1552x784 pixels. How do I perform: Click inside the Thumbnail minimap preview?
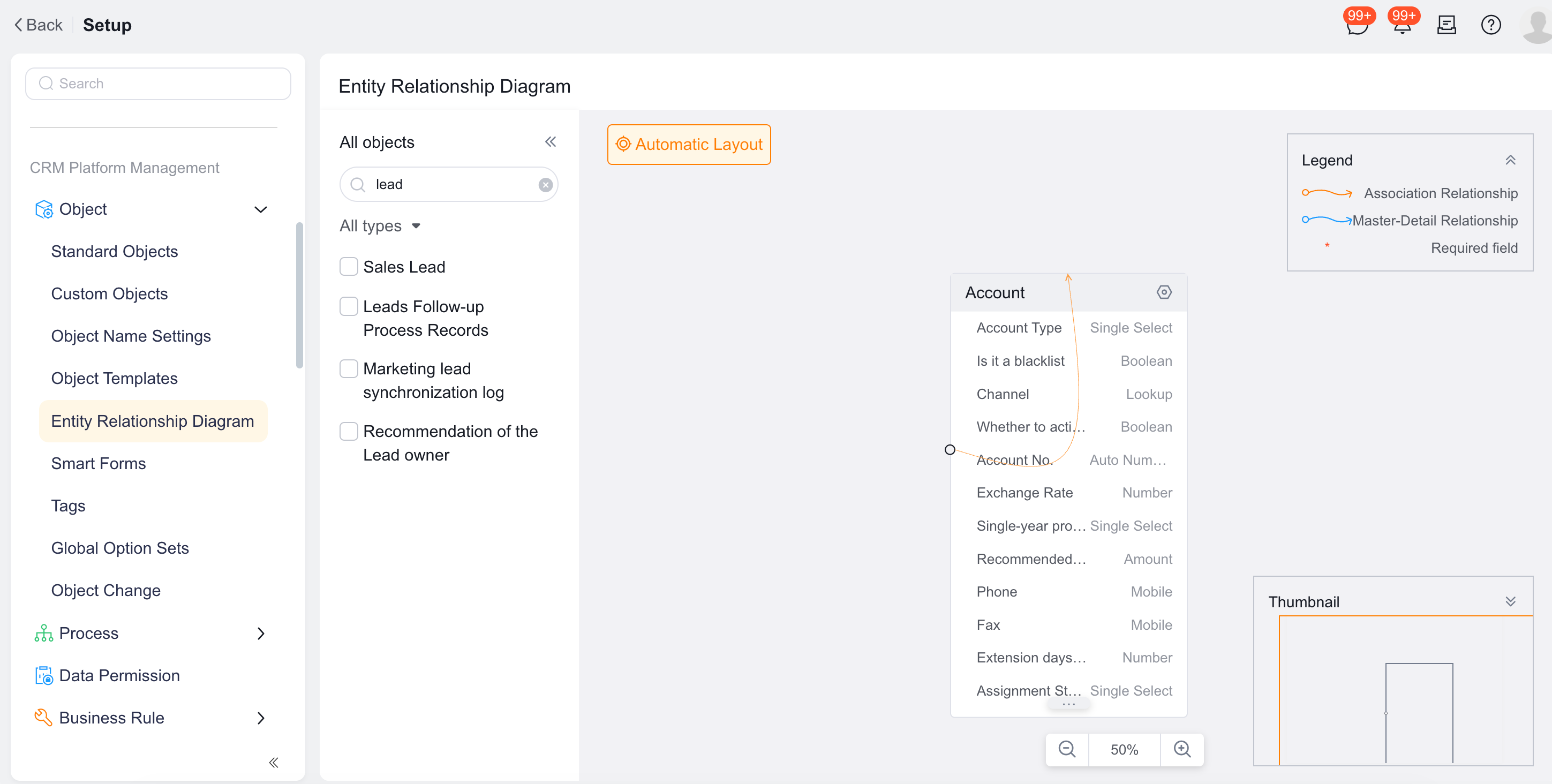pyautogui.click(x=1405, y=691)
